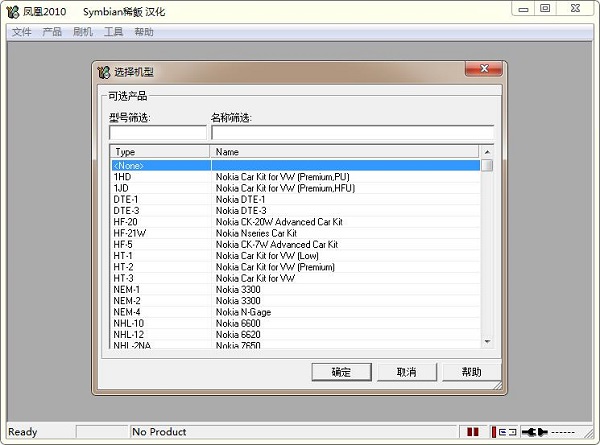The width and height of the screenshot is (600, 445).
Task: Click the connection plug status icon
Action: (535, 432)
